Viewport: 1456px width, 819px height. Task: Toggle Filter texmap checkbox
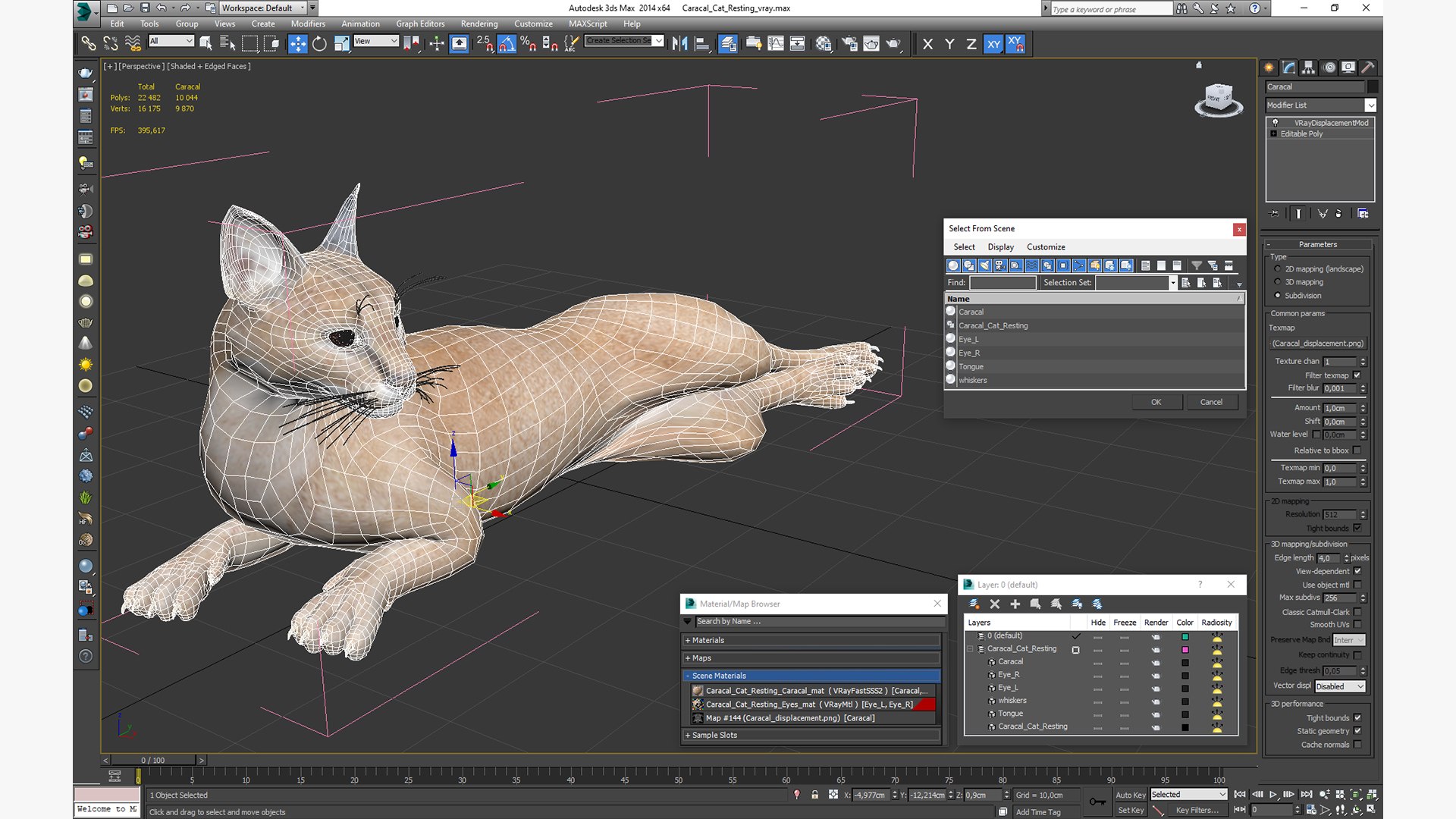(x=1357, y=375)
